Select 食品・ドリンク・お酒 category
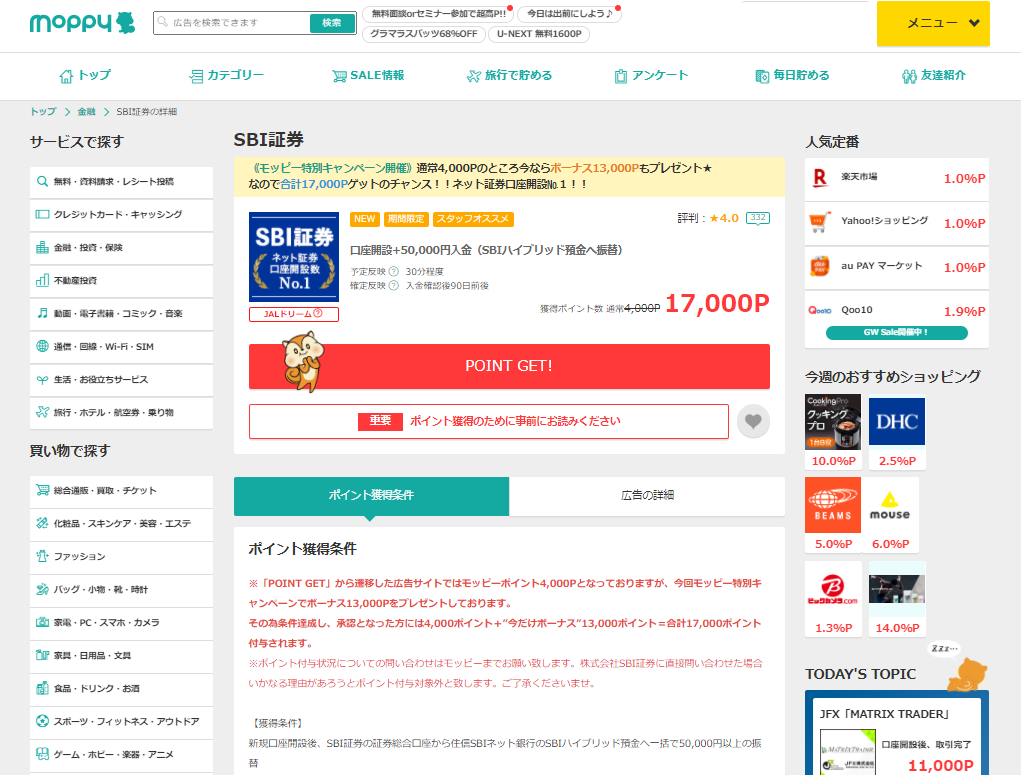The width and height of the screenshot is (1021, 775). [121, 689]
